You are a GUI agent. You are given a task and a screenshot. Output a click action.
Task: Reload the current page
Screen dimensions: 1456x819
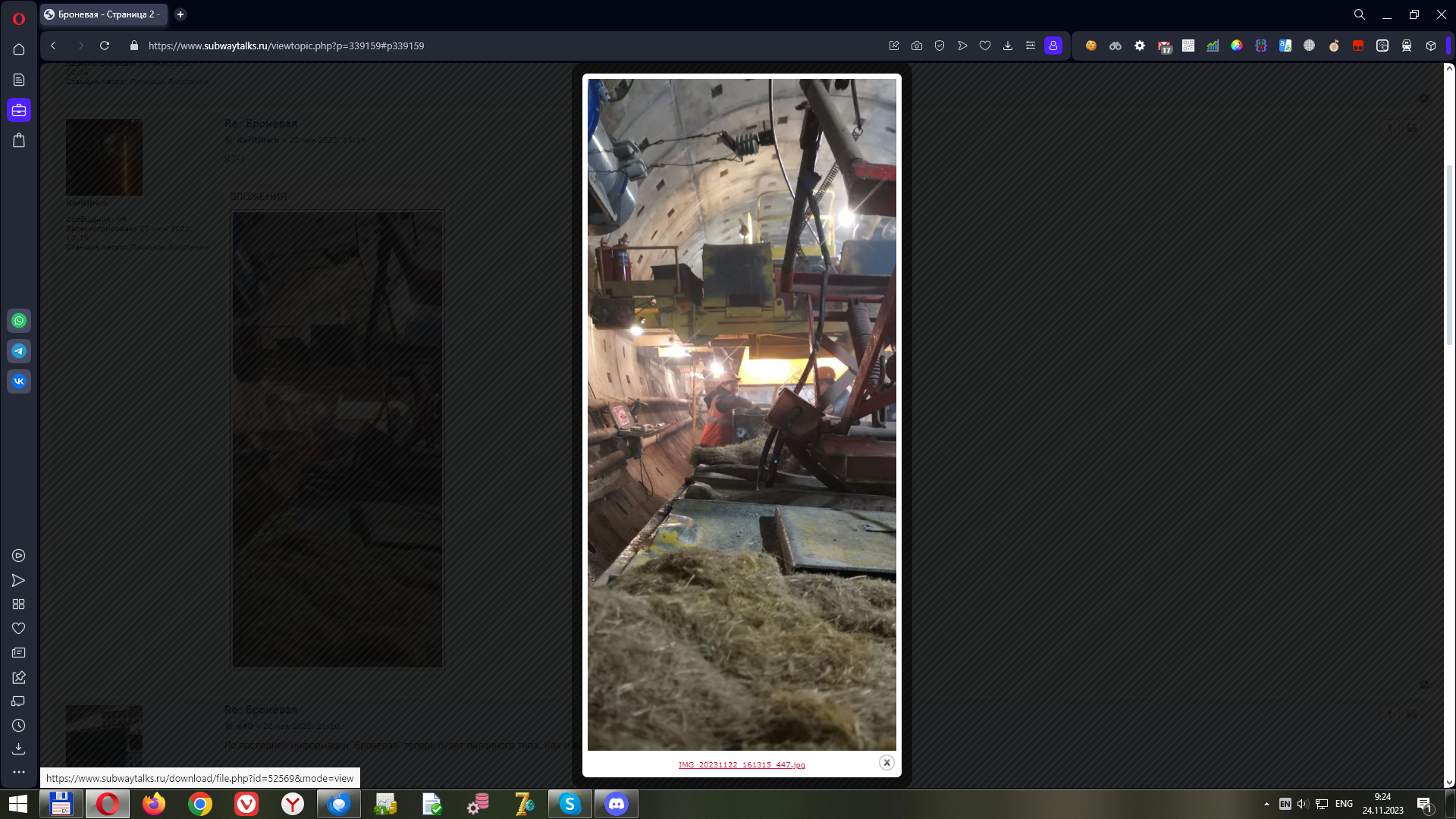(105, 45)
